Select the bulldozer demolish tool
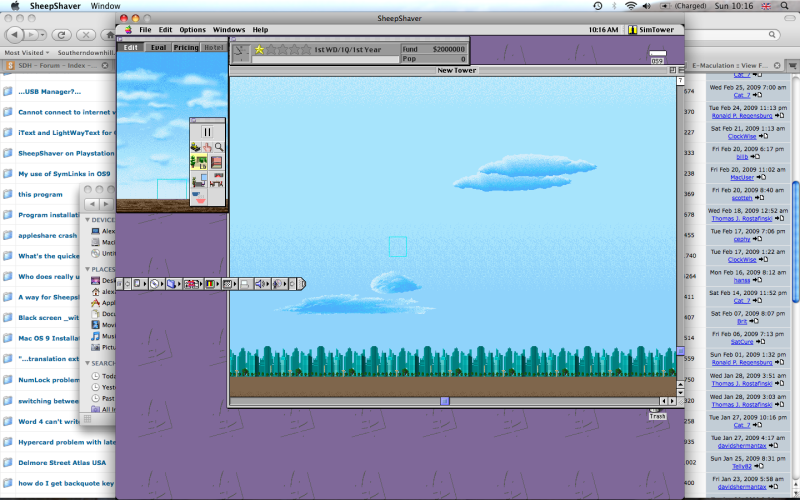 196,147
